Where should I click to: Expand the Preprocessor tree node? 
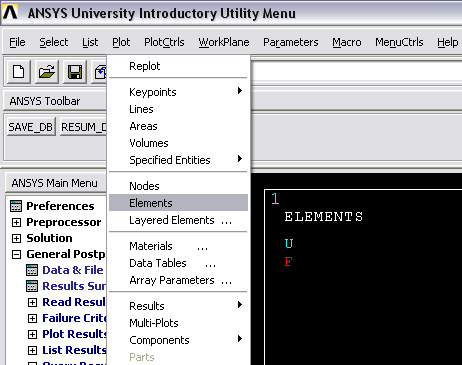(16, 222)
